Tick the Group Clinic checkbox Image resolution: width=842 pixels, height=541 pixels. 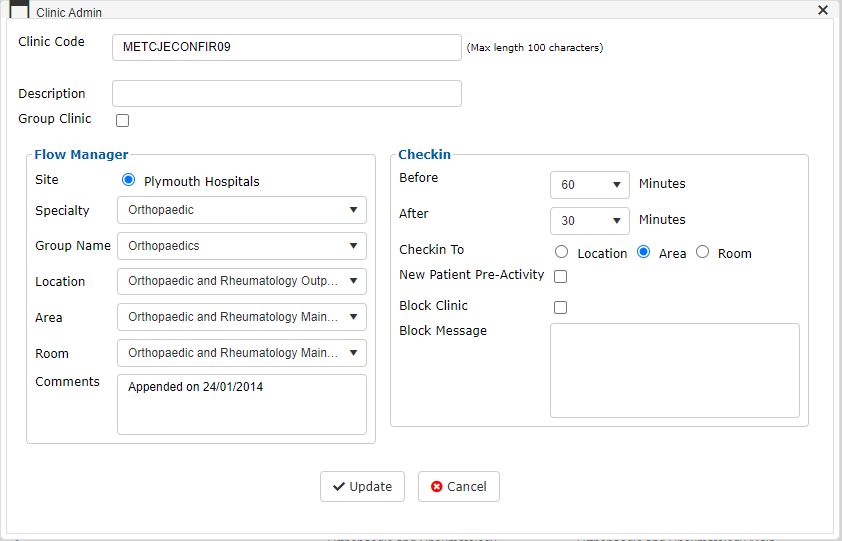[x=122, y=120]
